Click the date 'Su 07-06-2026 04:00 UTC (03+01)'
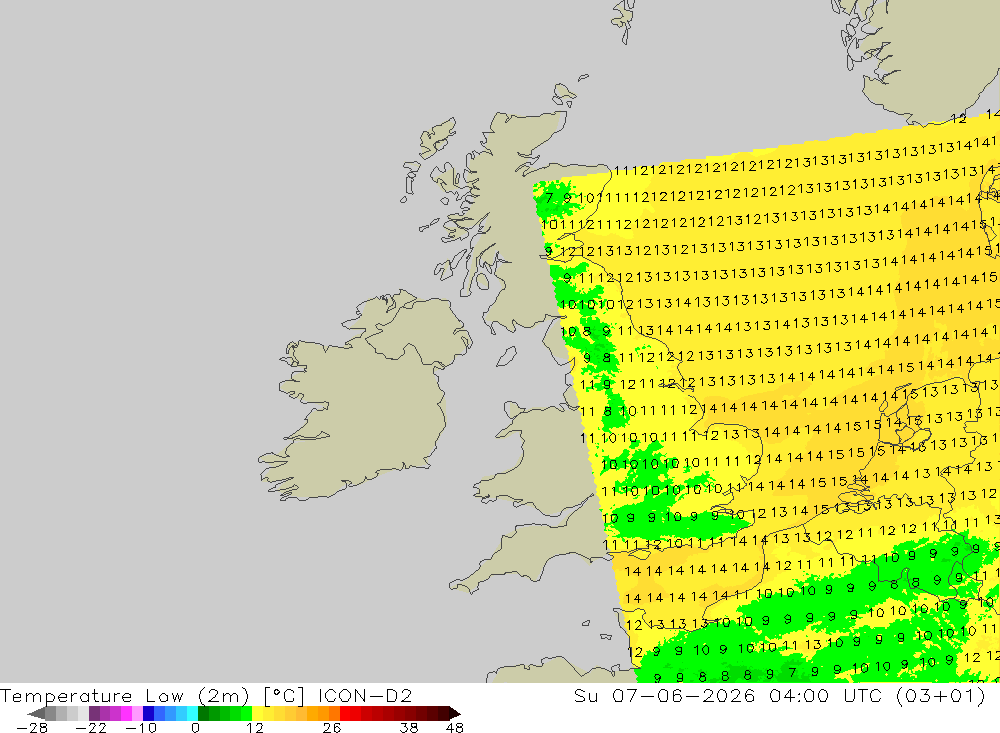 [780, 695]
